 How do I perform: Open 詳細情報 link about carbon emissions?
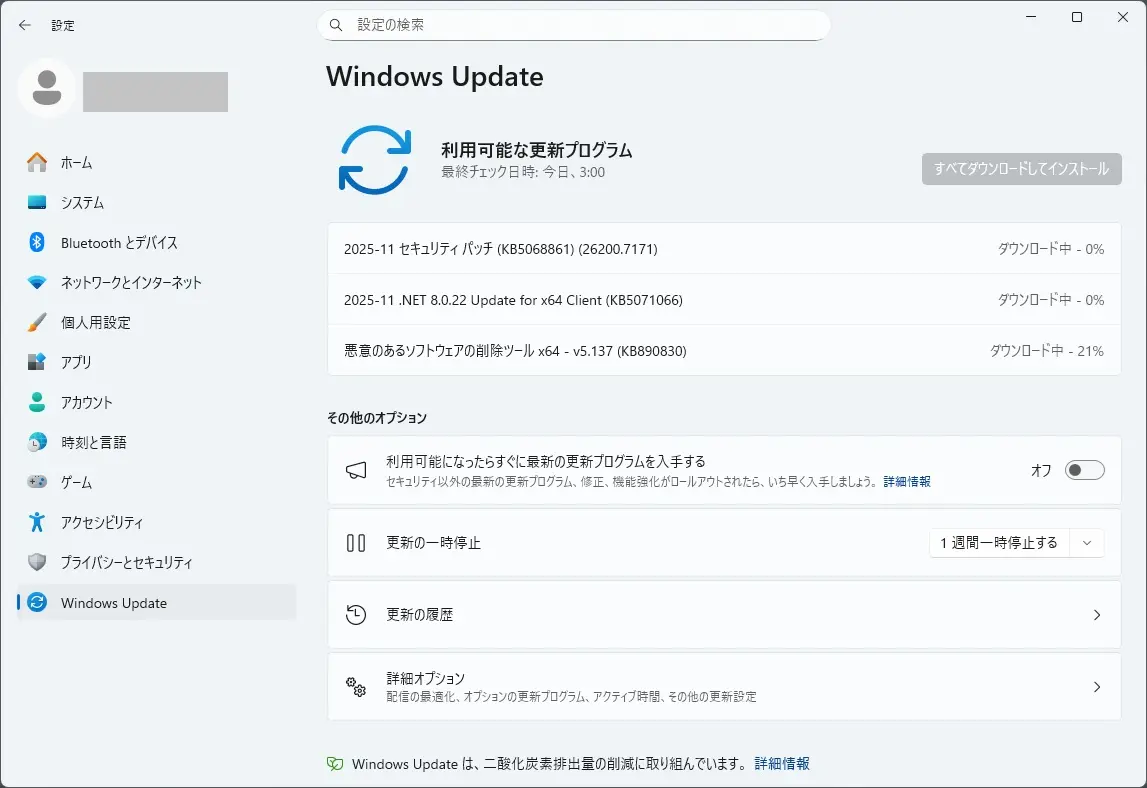(782, 763)
